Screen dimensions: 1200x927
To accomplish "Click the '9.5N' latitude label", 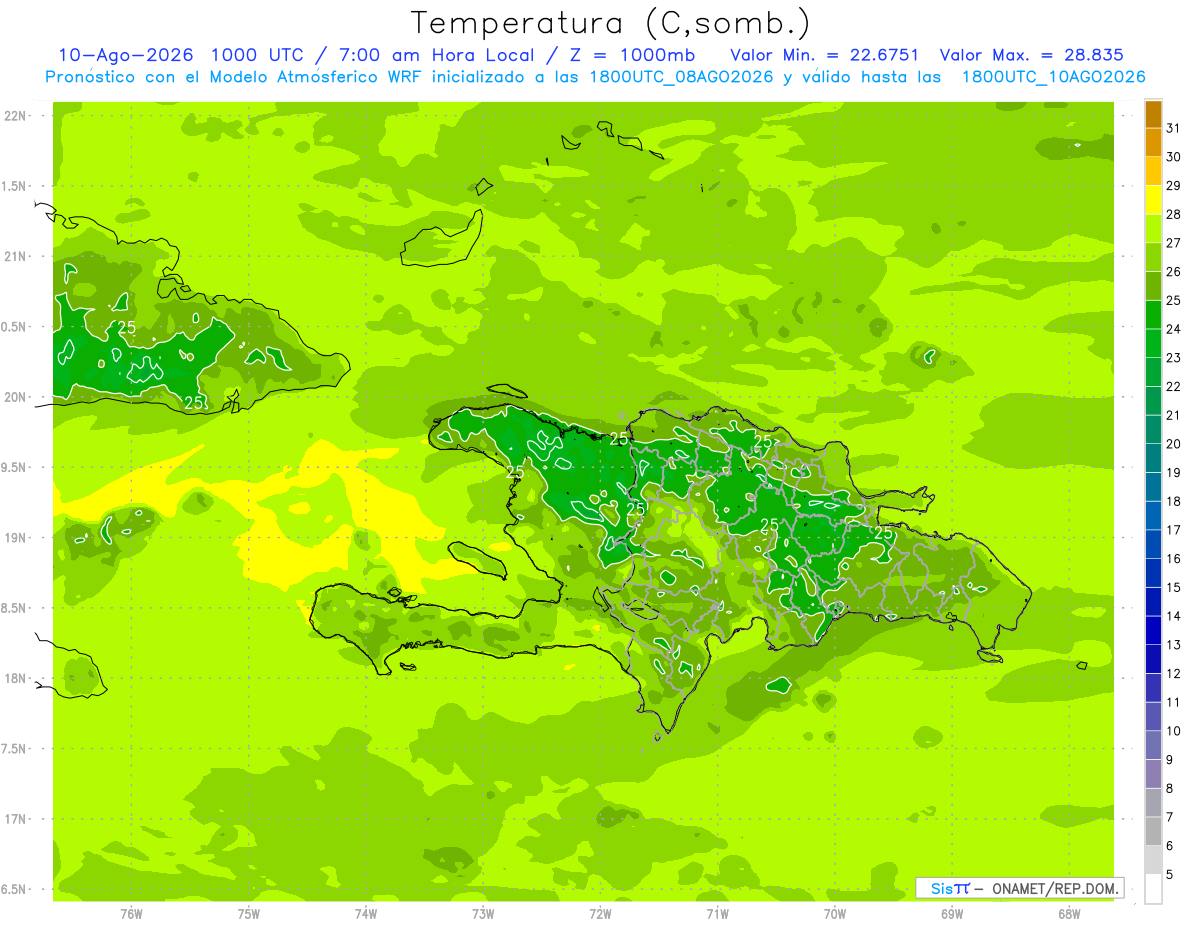I will [14, 468].
